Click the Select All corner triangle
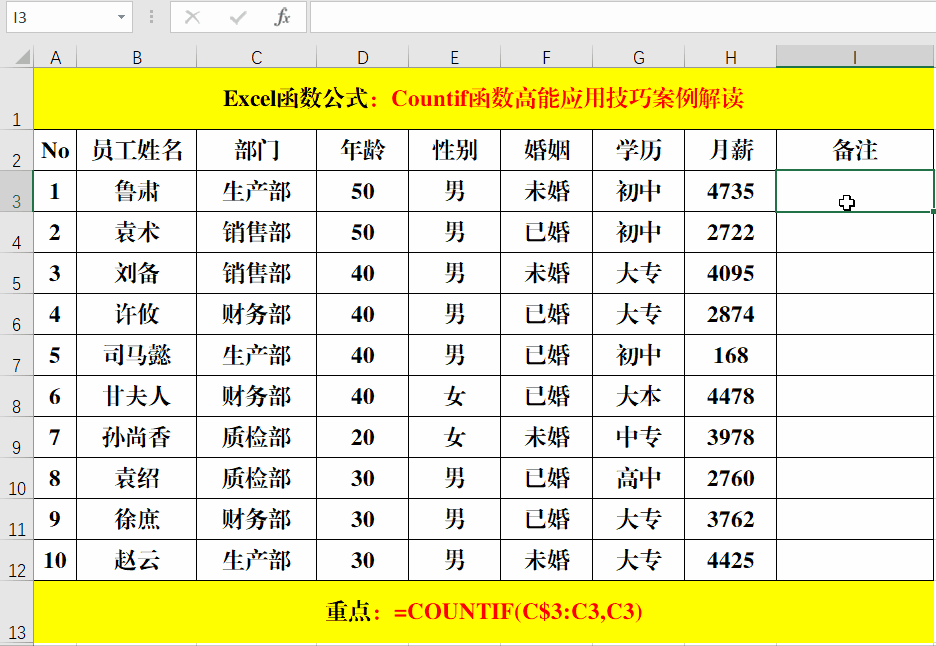This screenshot has width=936, height=646. pos(22,57)
